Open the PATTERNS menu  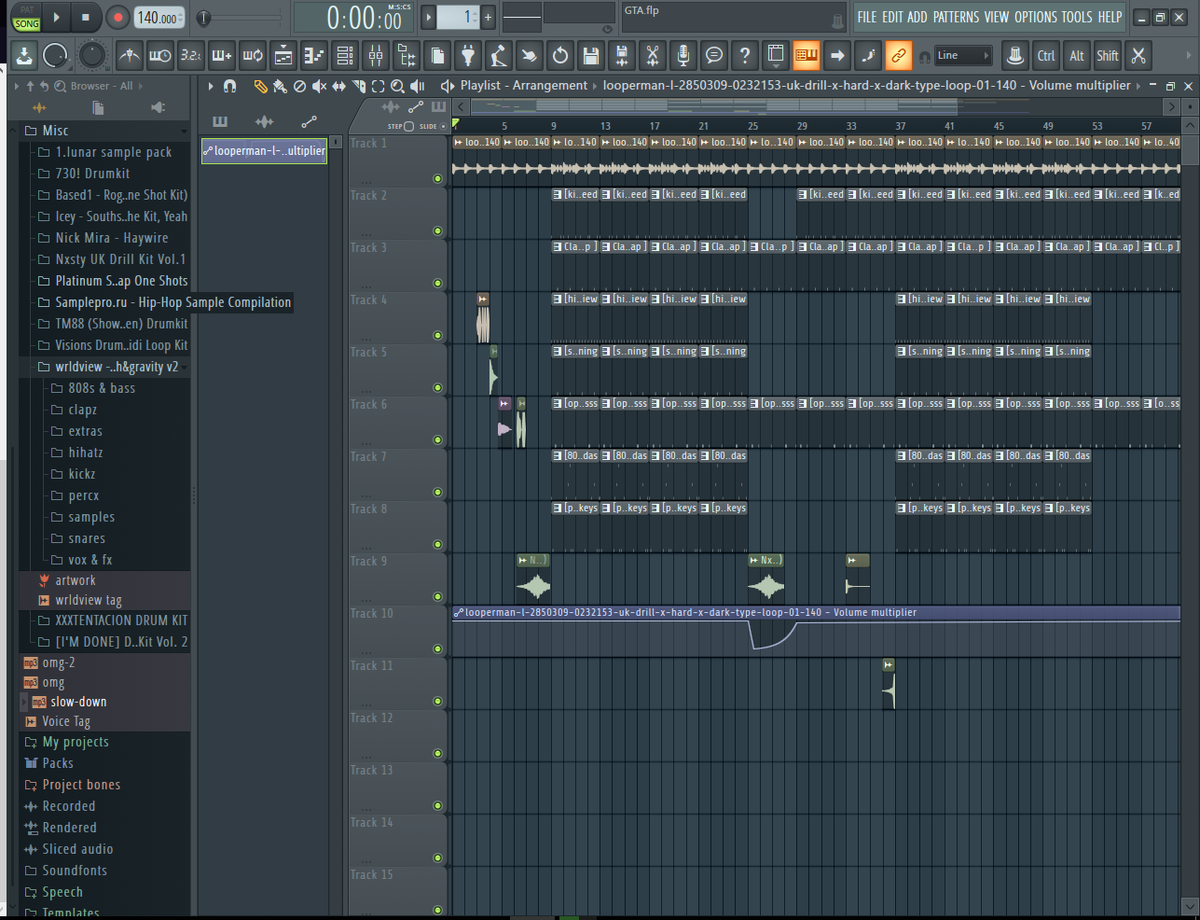pyautogui.click(x=956, y=17)
